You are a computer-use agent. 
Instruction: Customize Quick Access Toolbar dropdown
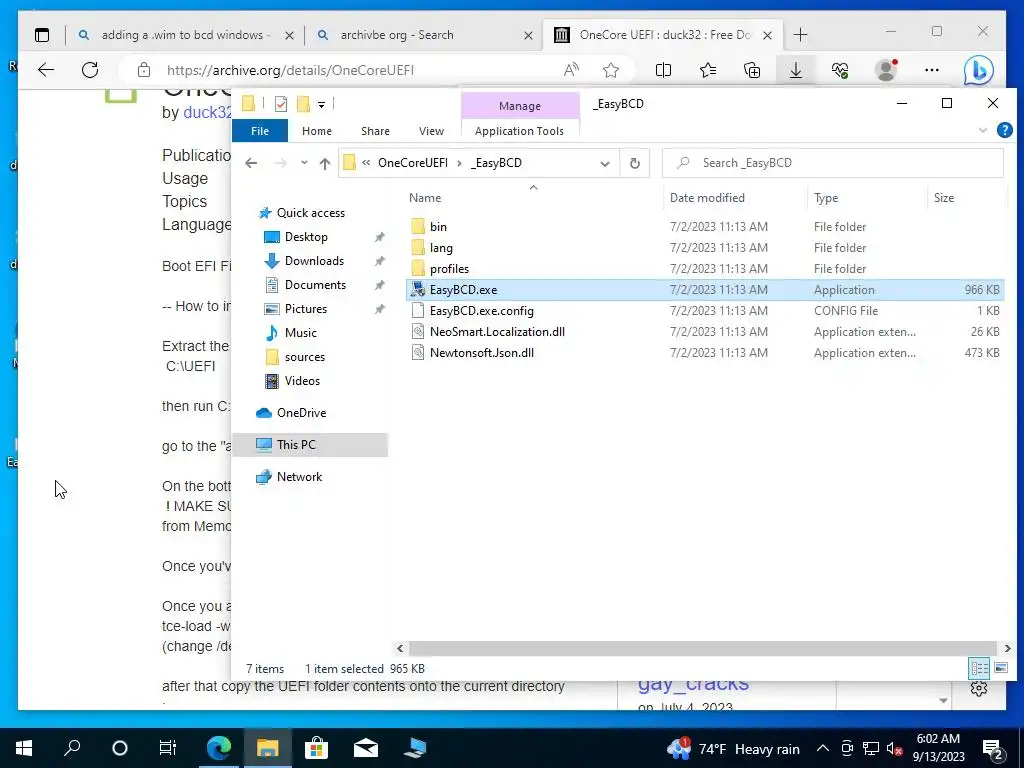(x=321, y=104)
